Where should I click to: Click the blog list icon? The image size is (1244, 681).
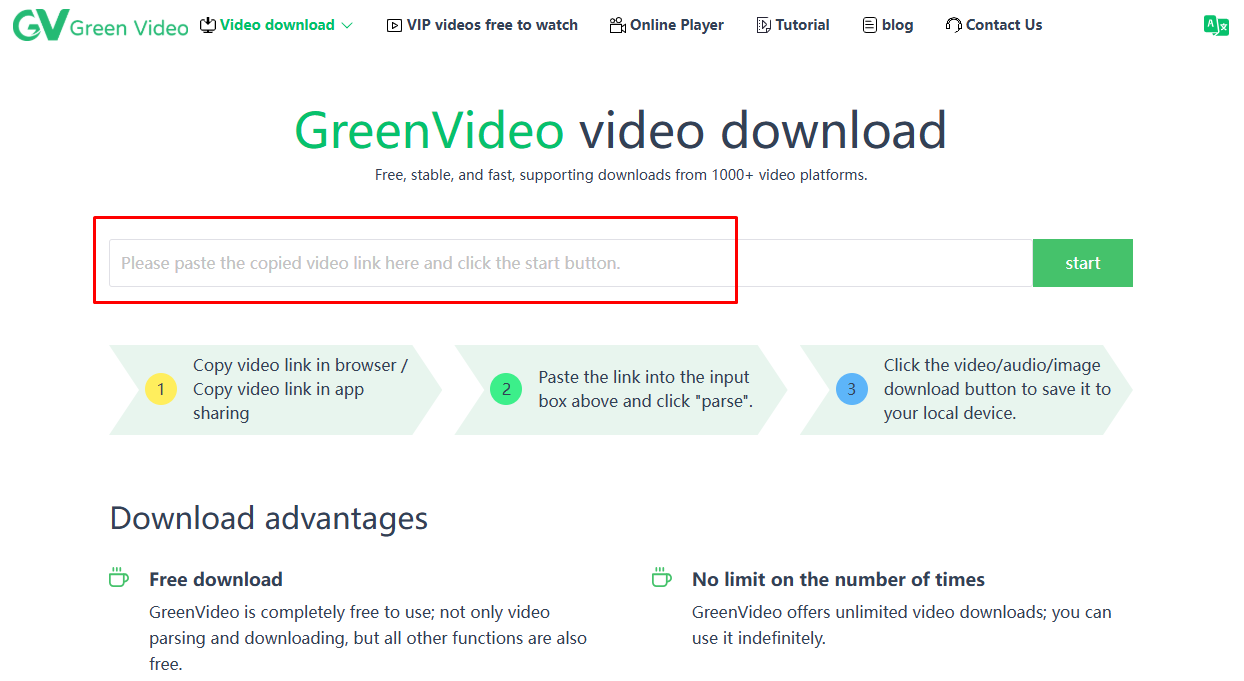pos(870,25)
